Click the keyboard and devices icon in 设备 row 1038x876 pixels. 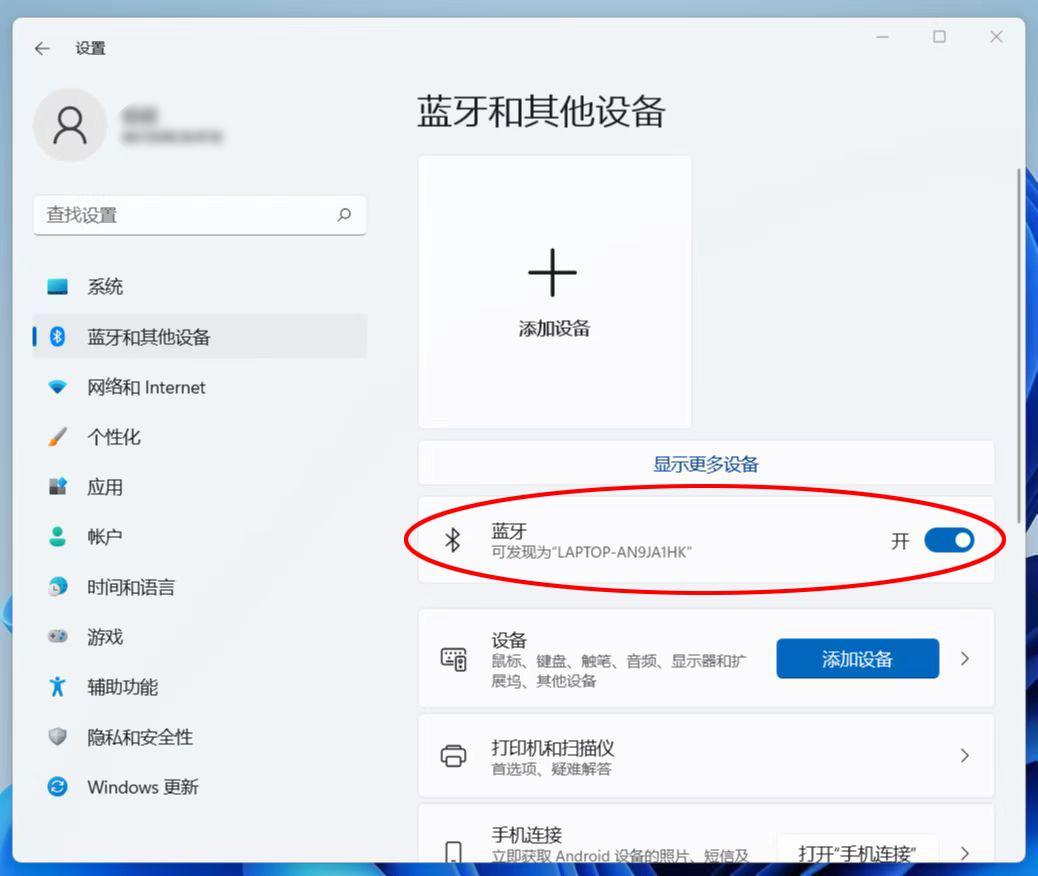(453, 659)
